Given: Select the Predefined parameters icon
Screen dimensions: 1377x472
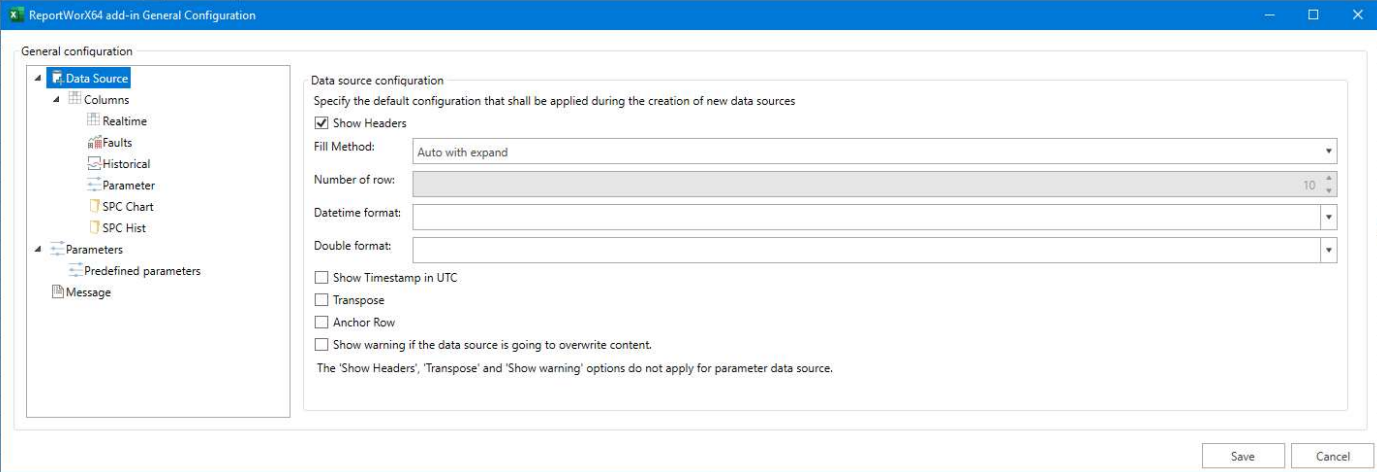Looking at the screenshot, I should tap(76, 271).
